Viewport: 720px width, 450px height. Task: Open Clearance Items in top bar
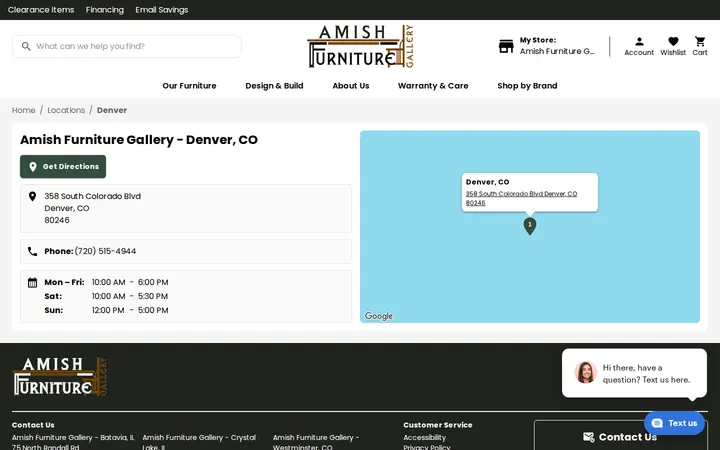pyautogui.click(x=41, y=10)
